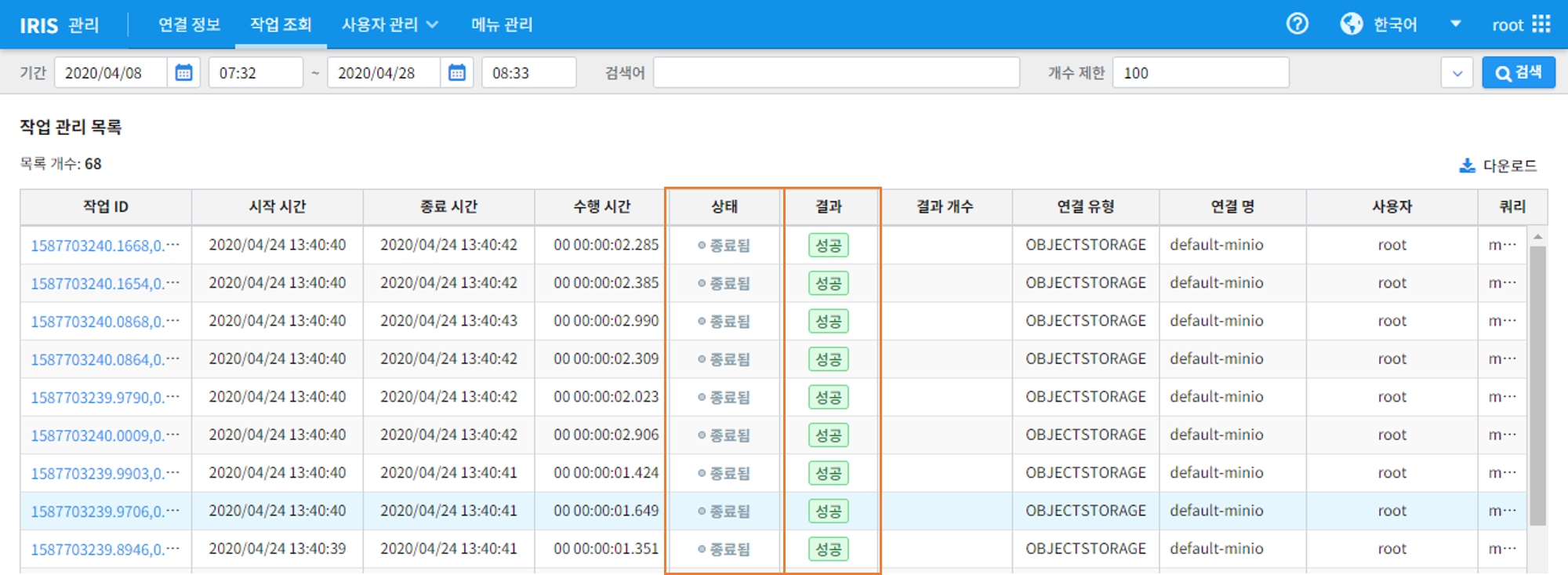Sort by the 시작 시간 column header

pyautogui.click(x=278, y=206)
